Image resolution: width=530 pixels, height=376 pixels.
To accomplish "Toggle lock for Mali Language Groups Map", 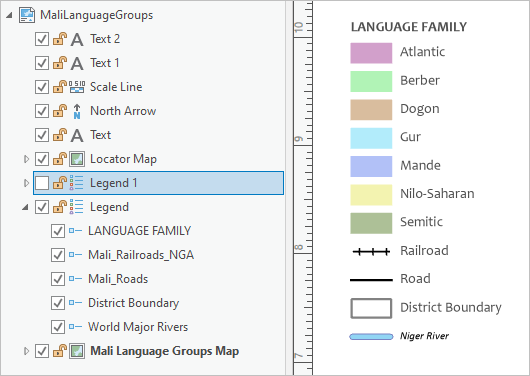I will click(x=60, y=351).
